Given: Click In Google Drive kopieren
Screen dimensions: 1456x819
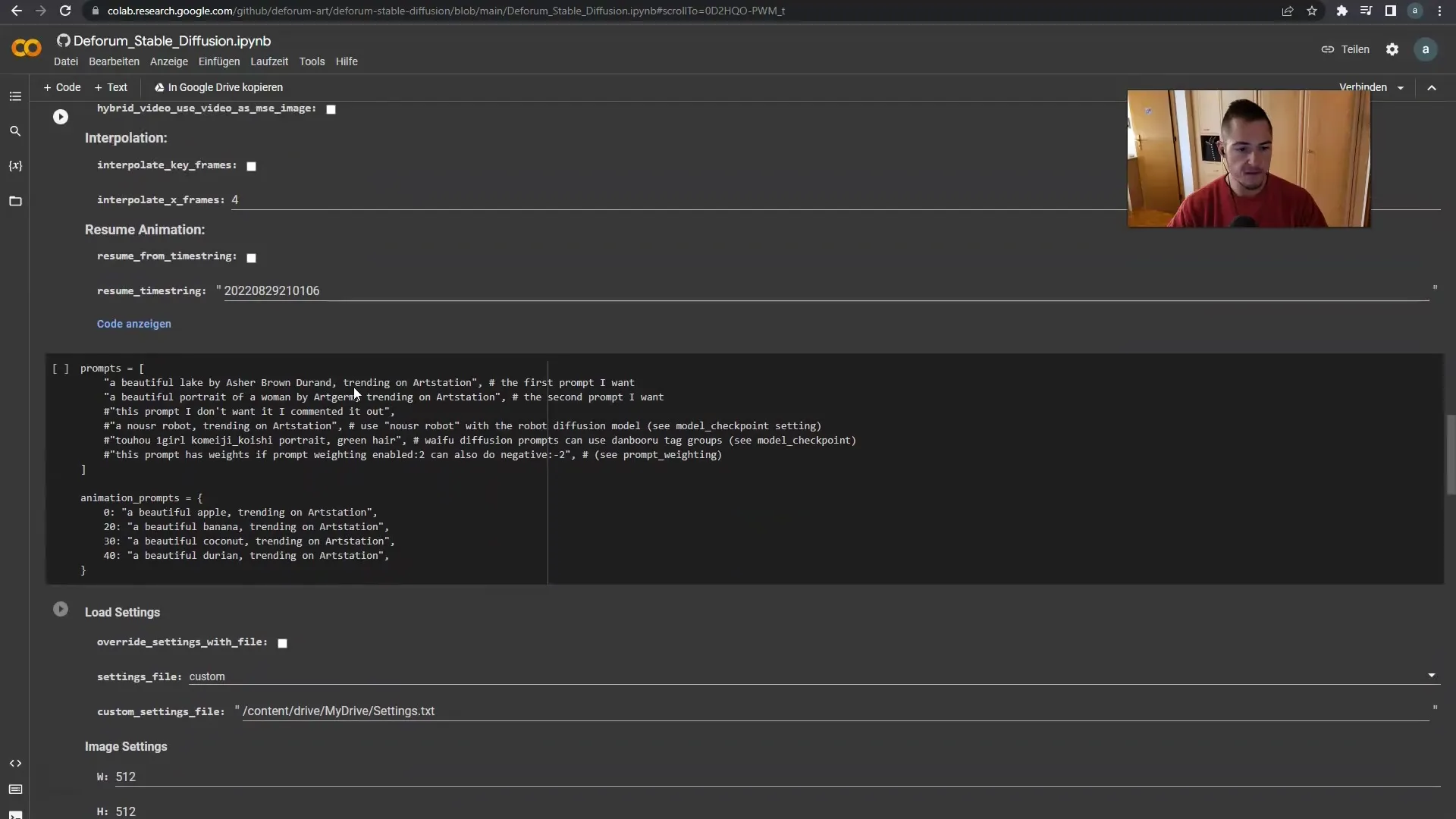Looking at the screenshot, I should [218, 87].
